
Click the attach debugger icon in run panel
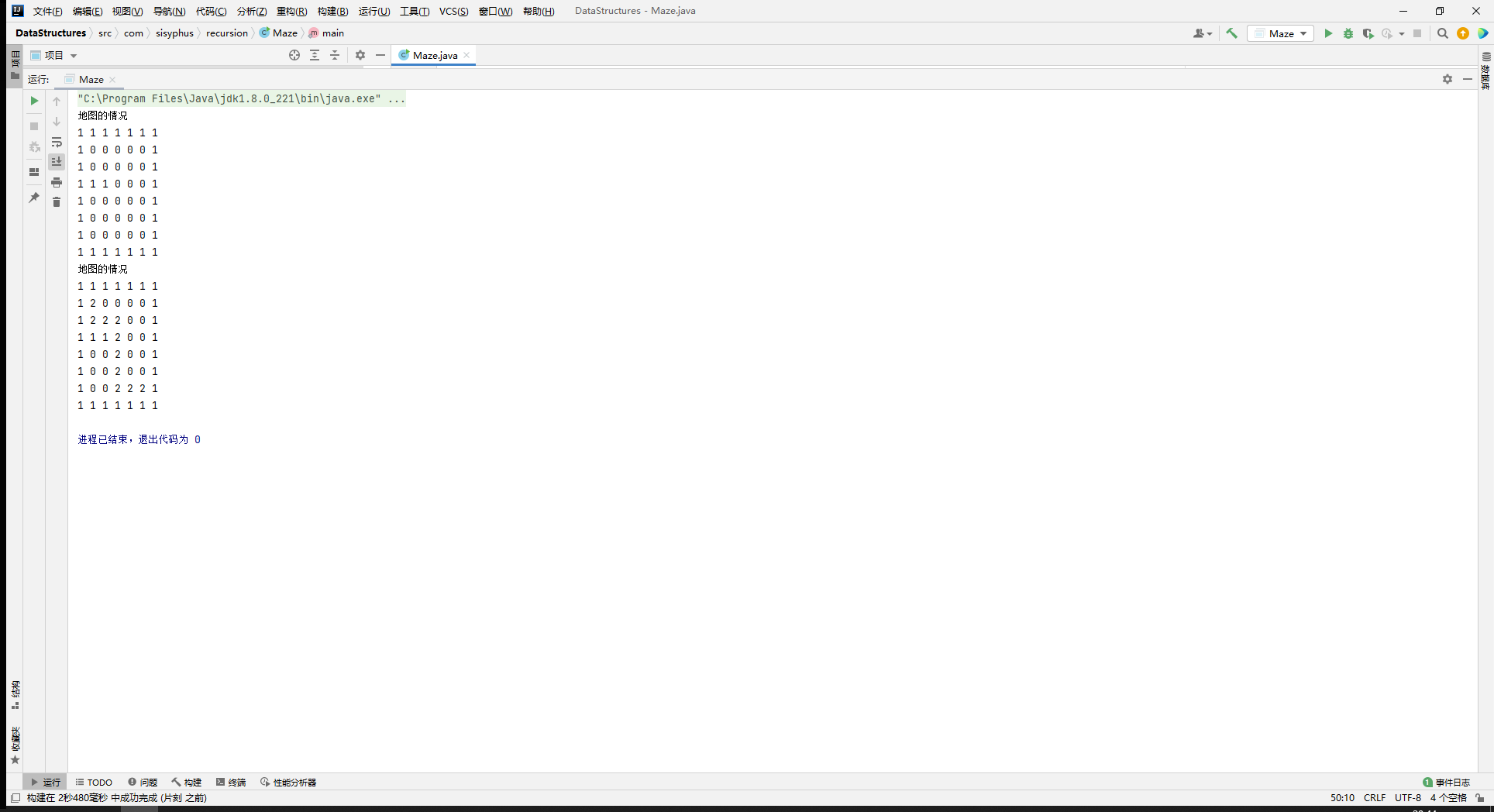tap(34, 147)
